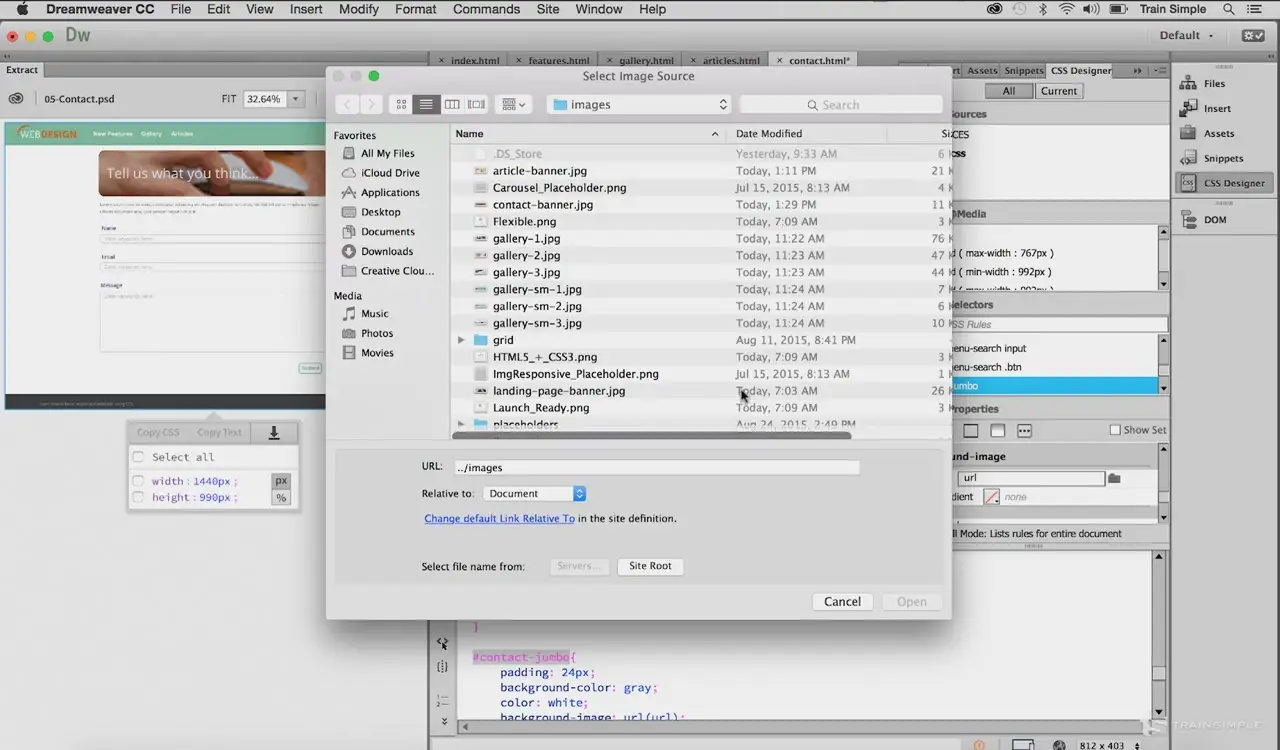Open the Modify menu

pyautogui.click(x=358, y=9)
